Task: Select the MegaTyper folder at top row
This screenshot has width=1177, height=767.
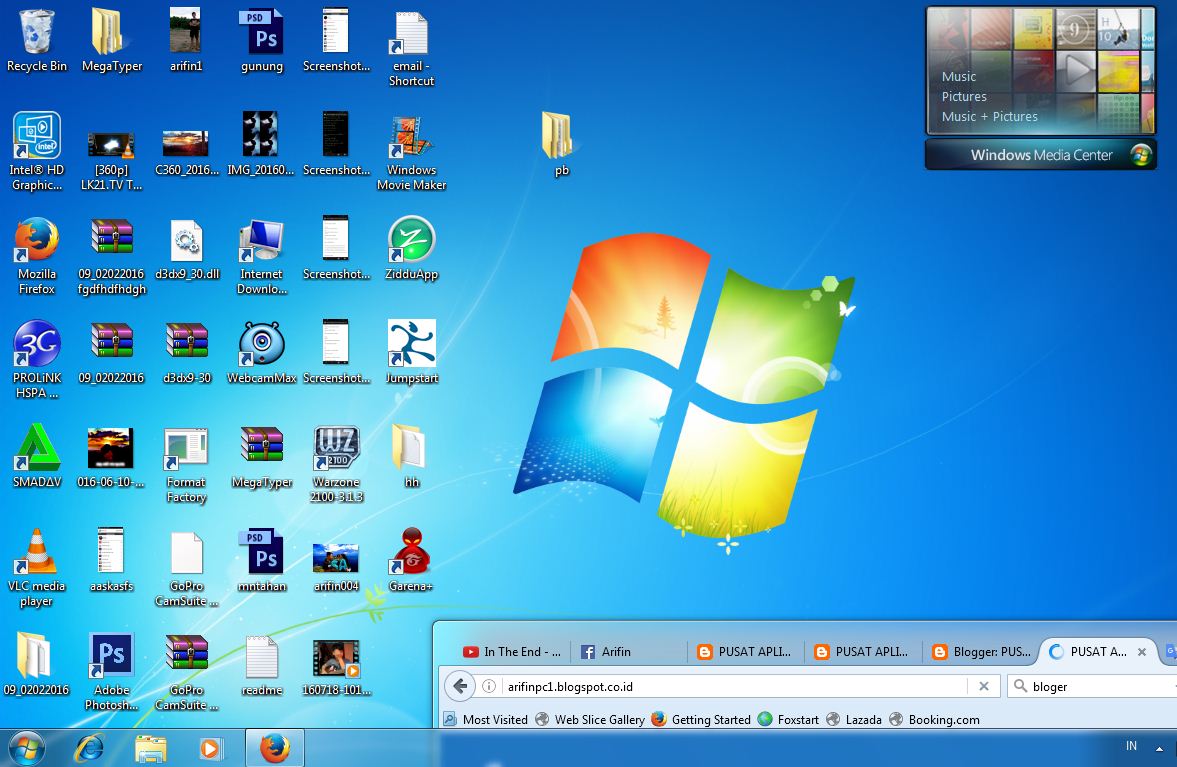Action: coord(107,32)
